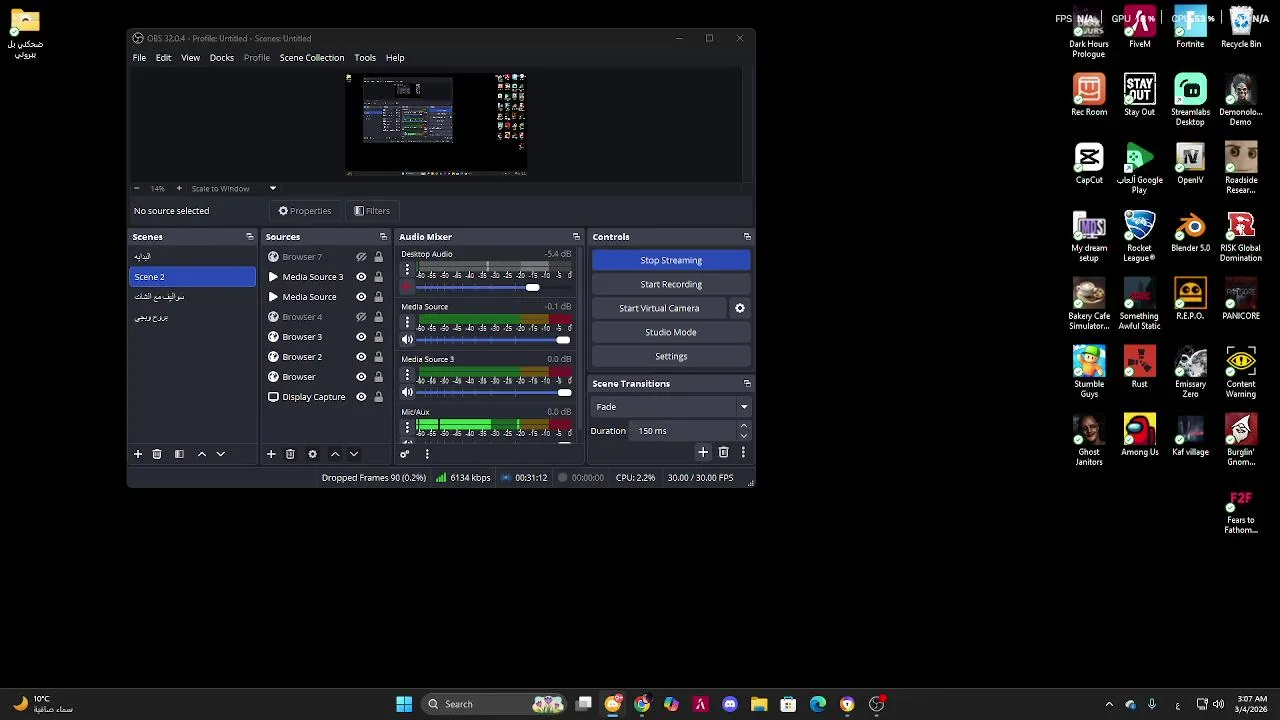Open the Edit menu
Viewport: 1280px width, 720px height.
pos(163,58)
